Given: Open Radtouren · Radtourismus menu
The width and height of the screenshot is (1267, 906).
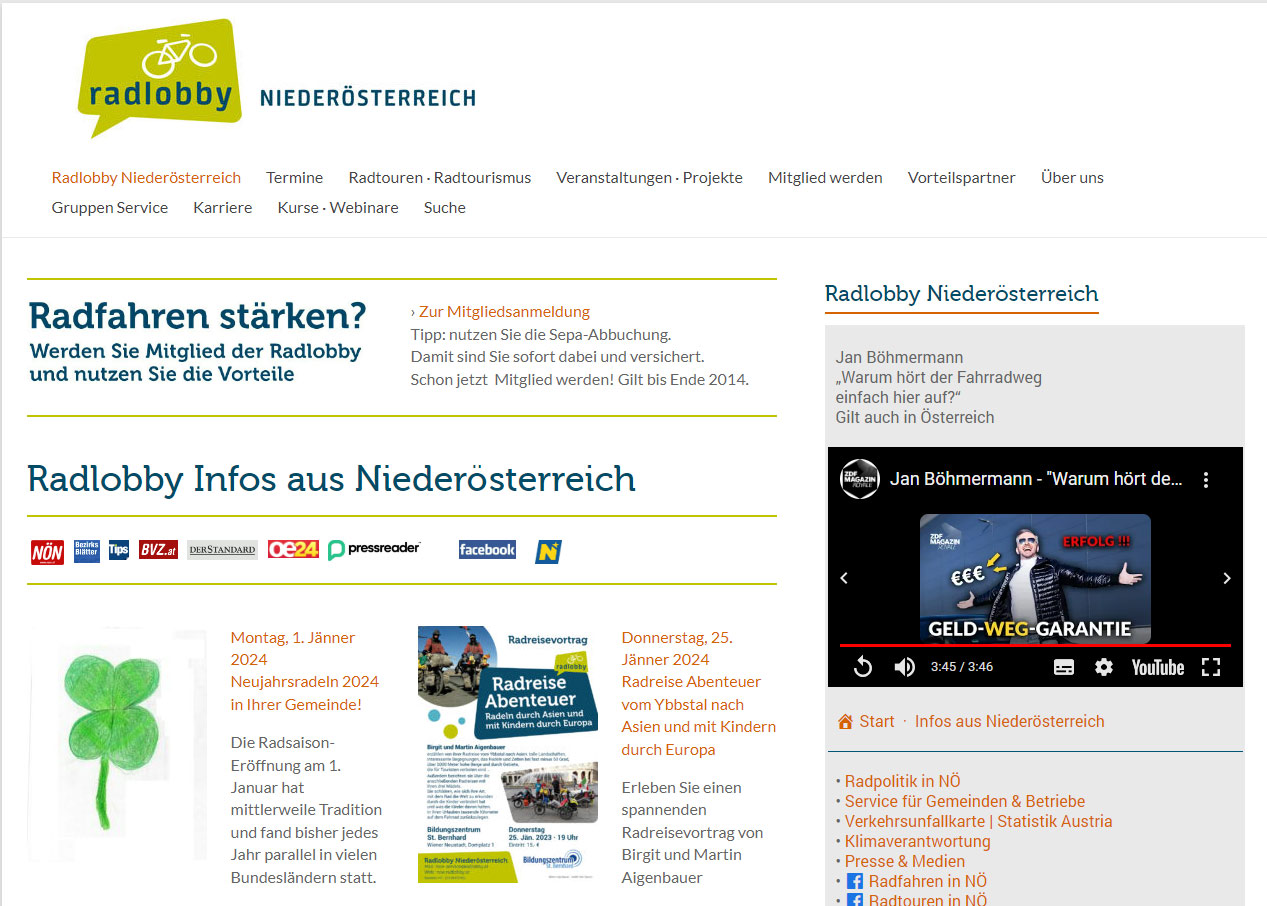Looking at the screenshot, I should point(440,177).
